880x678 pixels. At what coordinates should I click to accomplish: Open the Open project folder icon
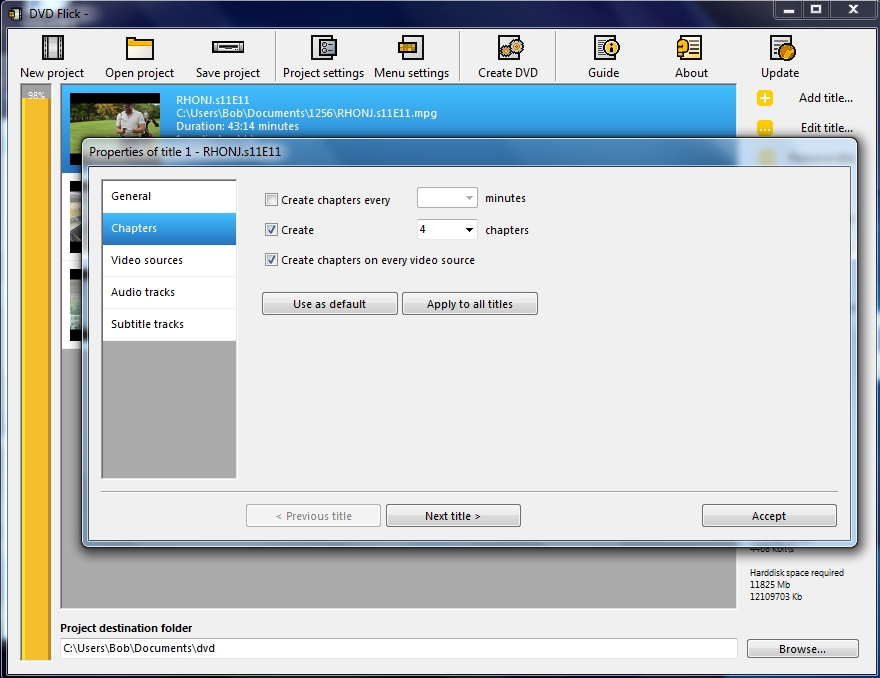click(140, 48)
